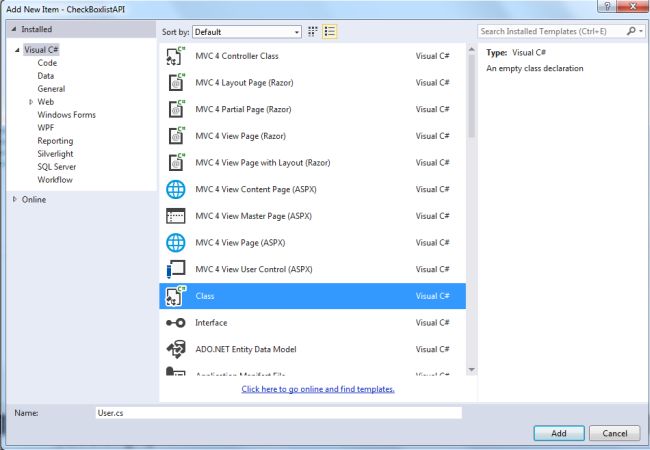The width and height of the screenshot is (650, 450).
Task: Select the Web category
Action: [x=46, y=102]
